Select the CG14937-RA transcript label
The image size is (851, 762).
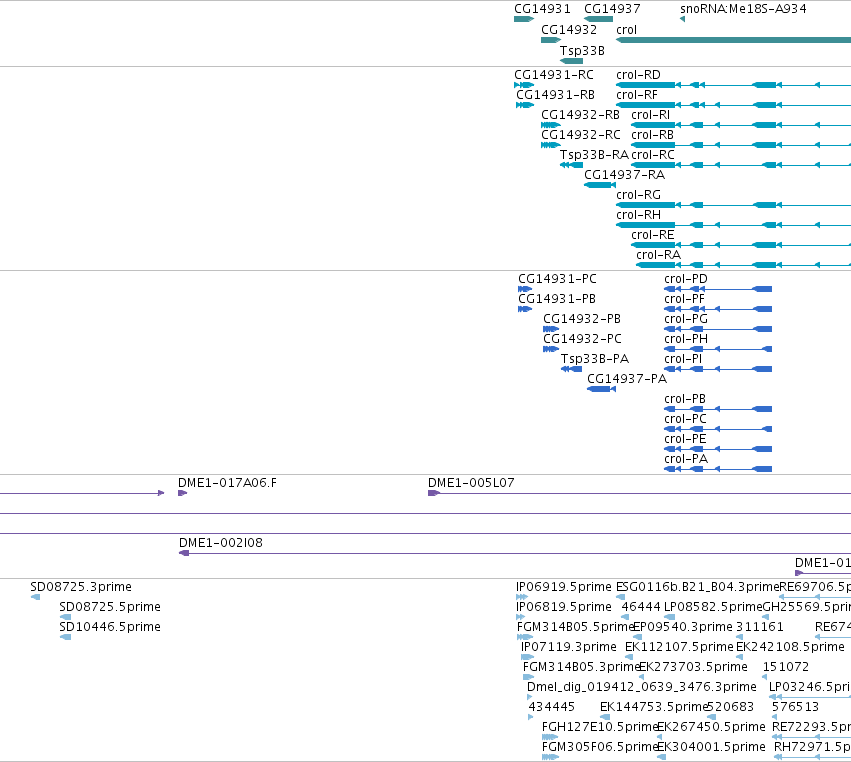coord(624,175)
